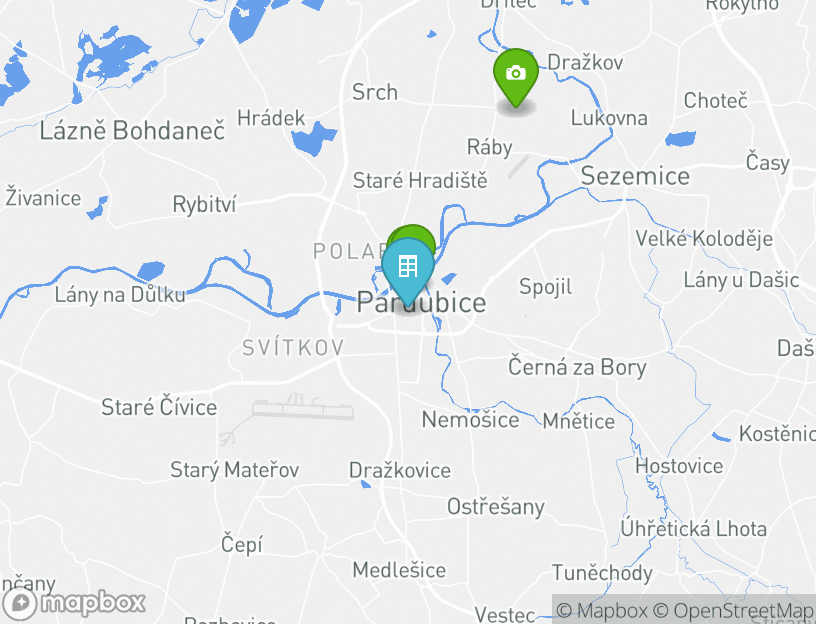
Task: Click the Úhřetická Lhota label
Action: [x=694, y=529]
